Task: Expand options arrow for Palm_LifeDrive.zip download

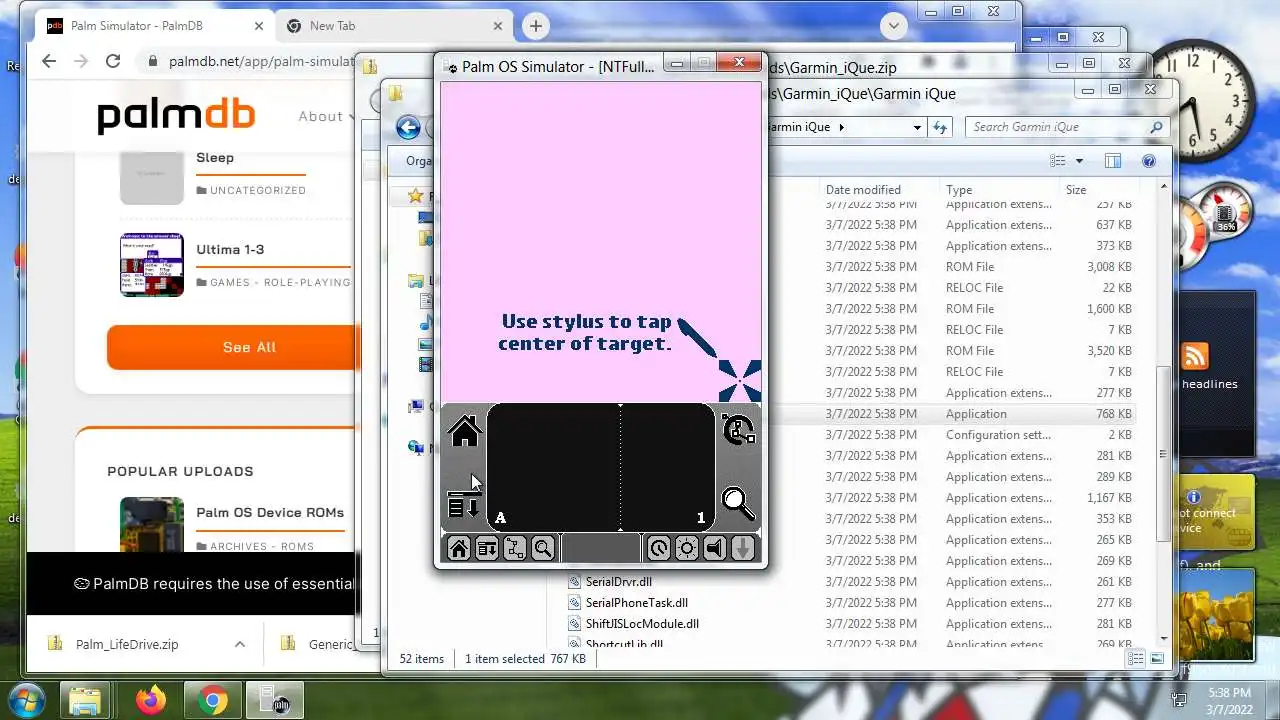Action: (x=240, y=644)
